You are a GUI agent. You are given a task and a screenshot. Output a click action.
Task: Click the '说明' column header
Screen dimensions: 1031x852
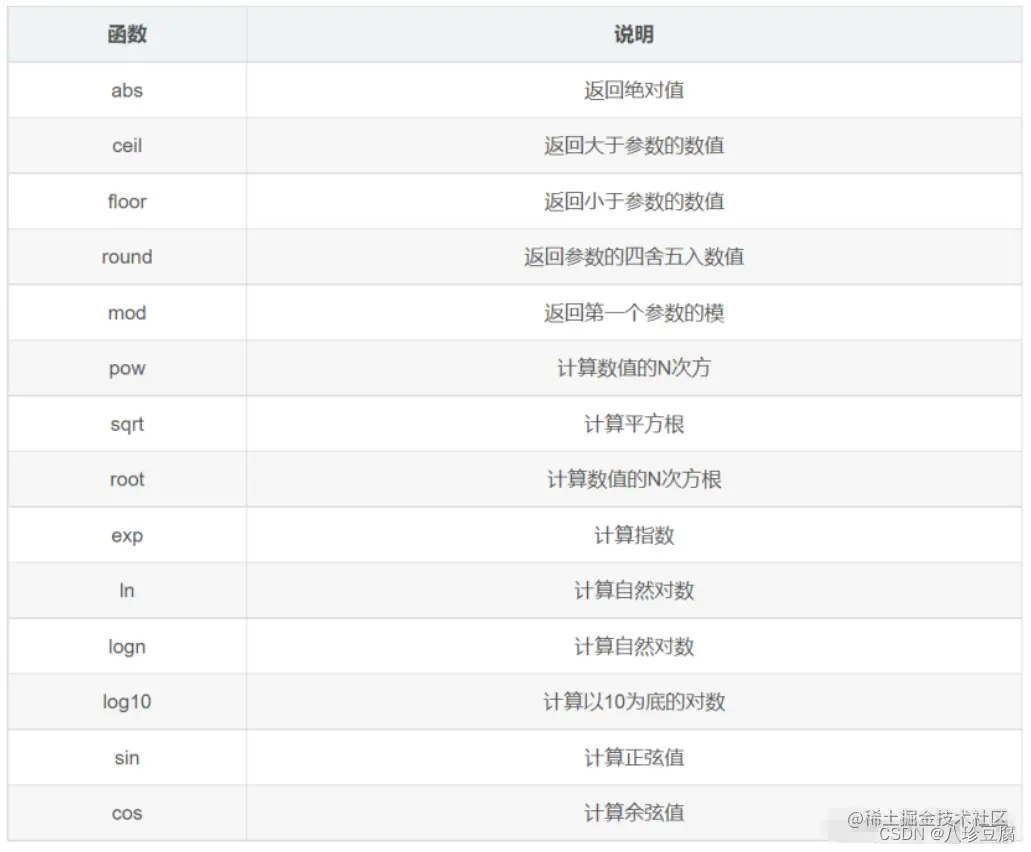(x=634, y=34)
